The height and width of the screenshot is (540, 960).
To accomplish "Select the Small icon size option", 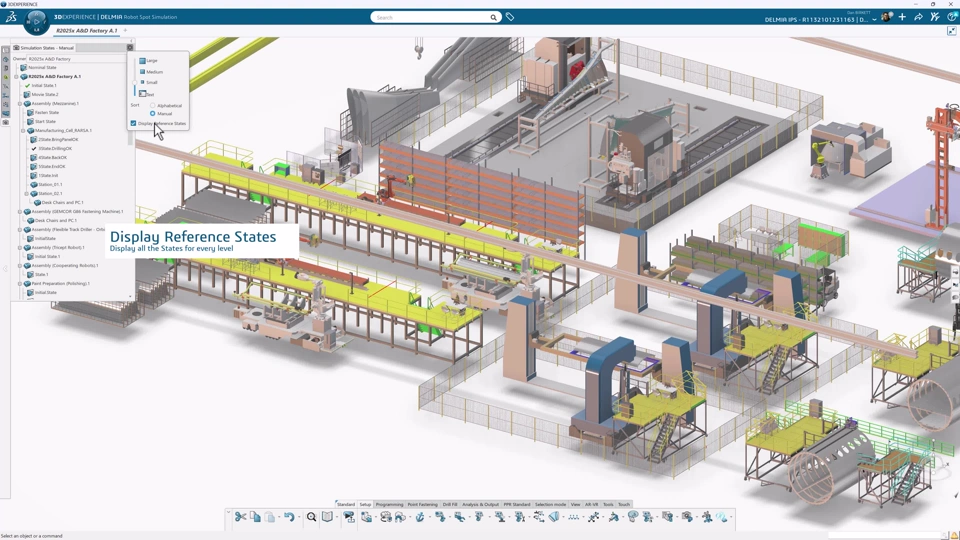I will 148,82.
